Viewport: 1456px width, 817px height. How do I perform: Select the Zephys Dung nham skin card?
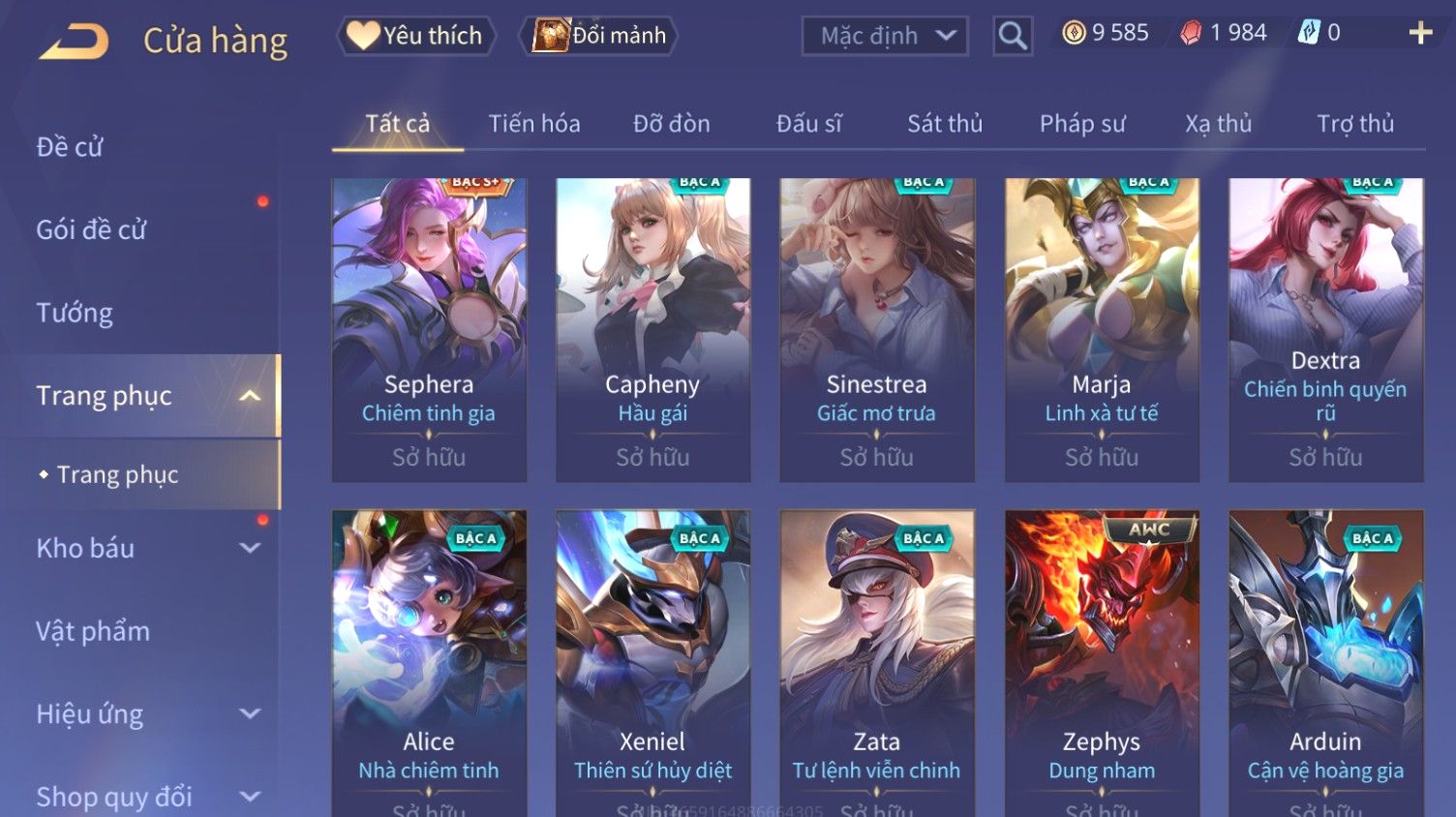[1102, 663]
